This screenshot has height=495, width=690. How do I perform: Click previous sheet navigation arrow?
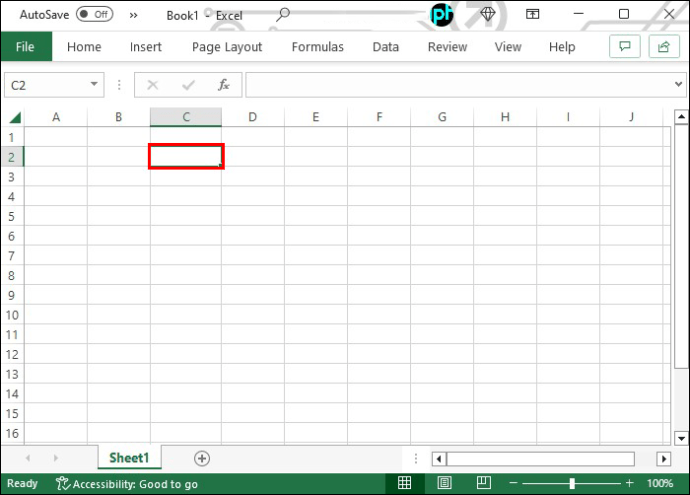click(x=28, y=458)
